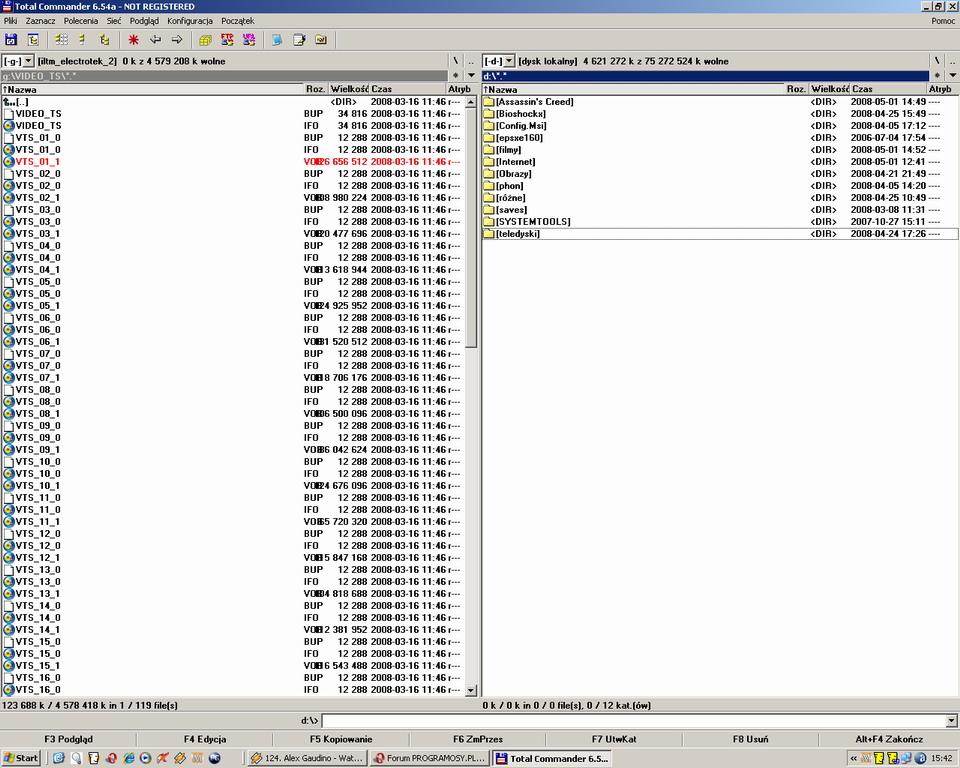Open the Pliki menu
Image resolution: width=960 pixels, height=768 pixels.
10,21
